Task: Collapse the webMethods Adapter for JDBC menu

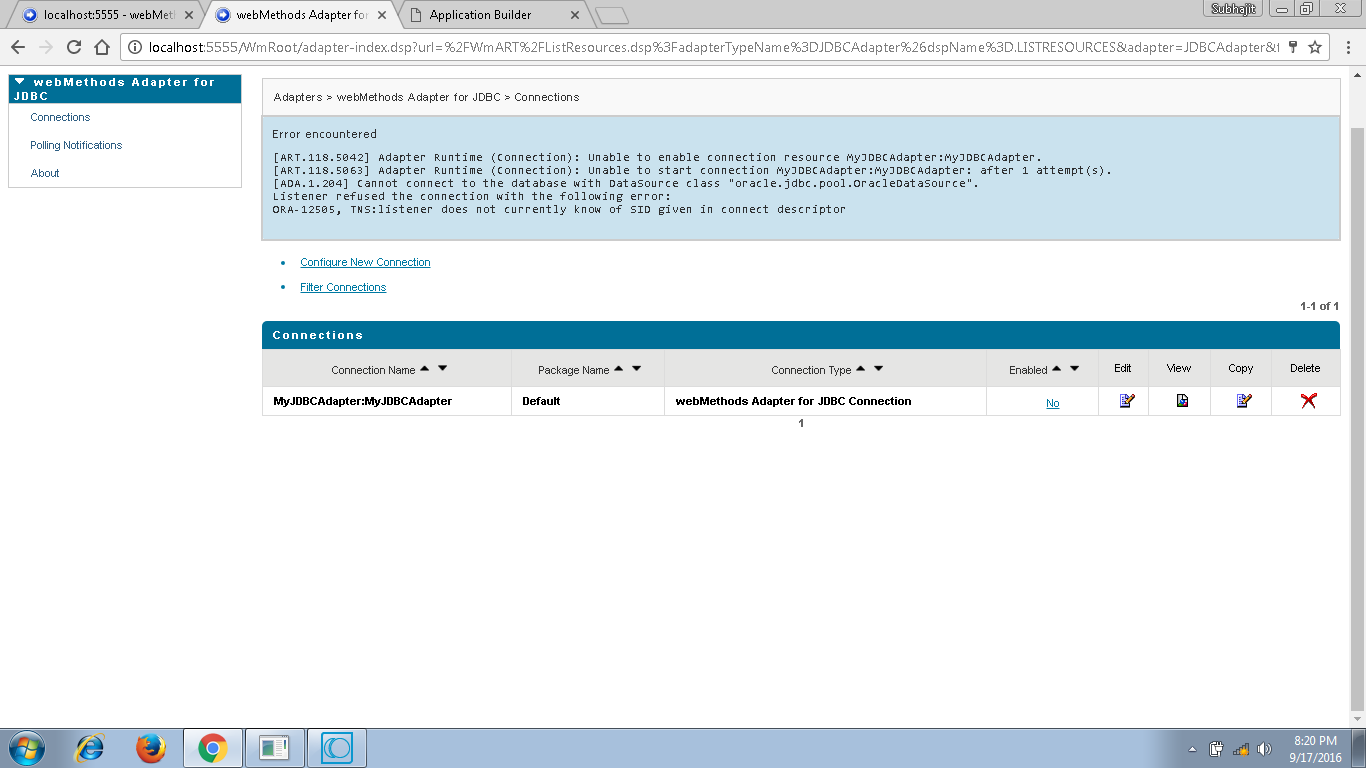Action: tap(19, 82)
